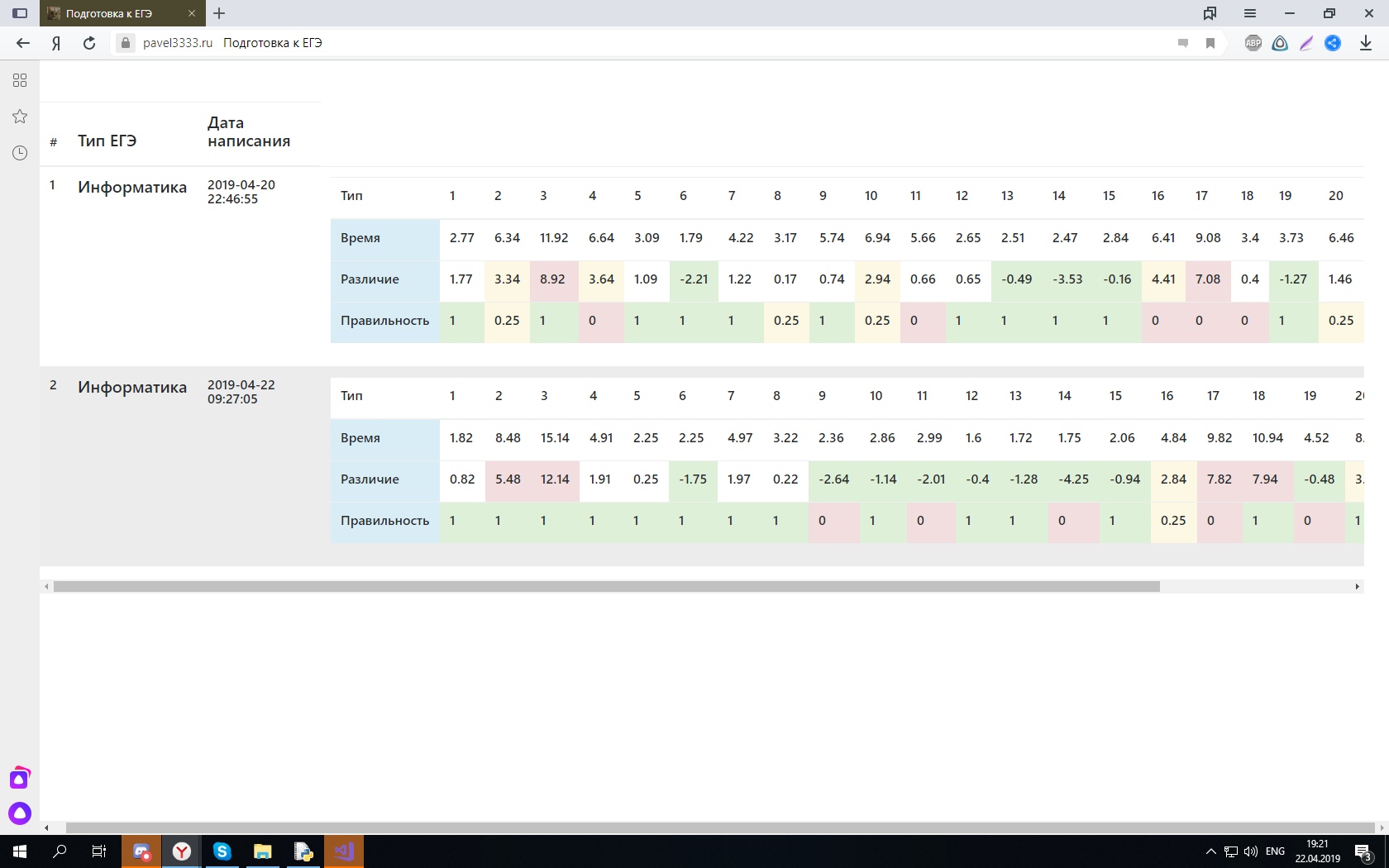Image resolution: width=1389 pixels, height=868 pixels.
Task: Bookmark this page using the address bar flag
Action: [1210, 43]
